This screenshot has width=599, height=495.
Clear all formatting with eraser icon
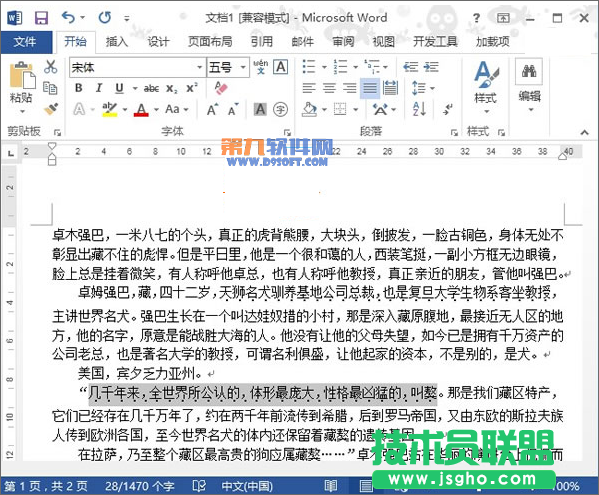221,88
